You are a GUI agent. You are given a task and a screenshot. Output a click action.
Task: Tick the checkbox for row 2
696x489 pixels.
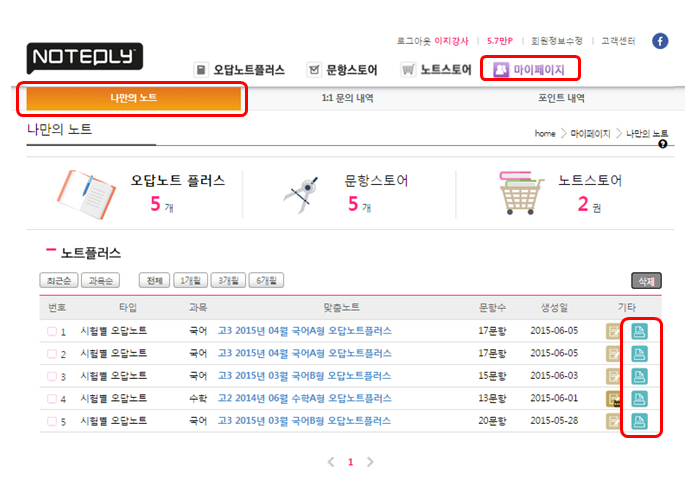click(x=52, y=354)
